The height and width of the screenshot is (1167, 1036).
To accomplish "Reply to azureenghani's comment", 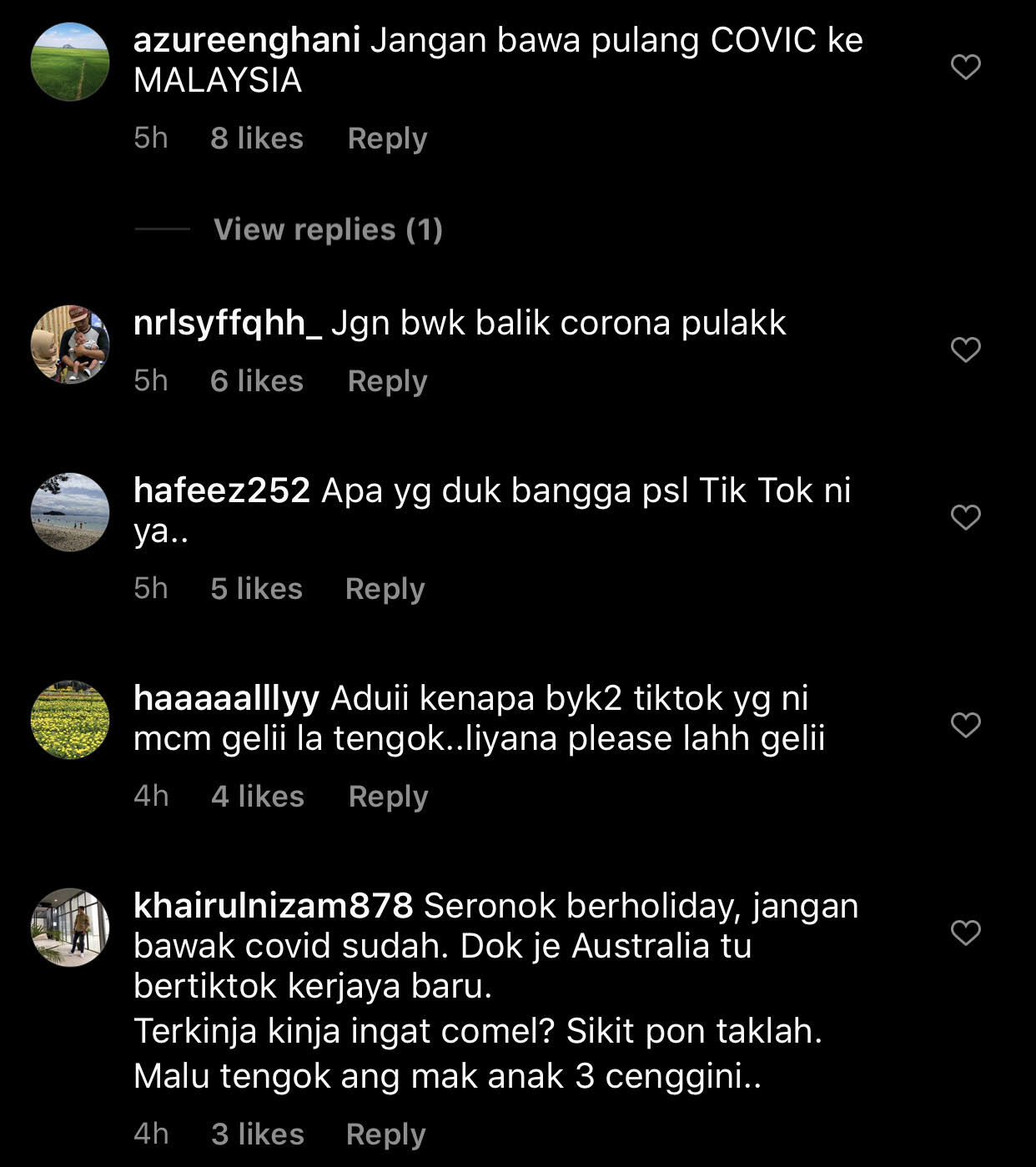I will (x=387, y=138).
